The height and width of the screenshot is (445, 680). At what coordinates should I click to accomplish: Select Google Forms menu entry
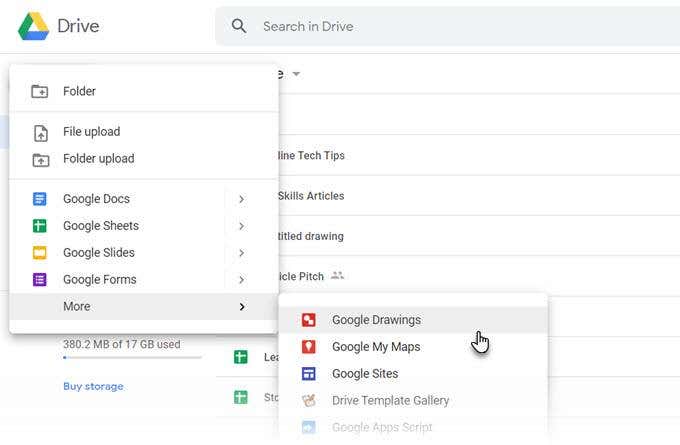[144, 280]
